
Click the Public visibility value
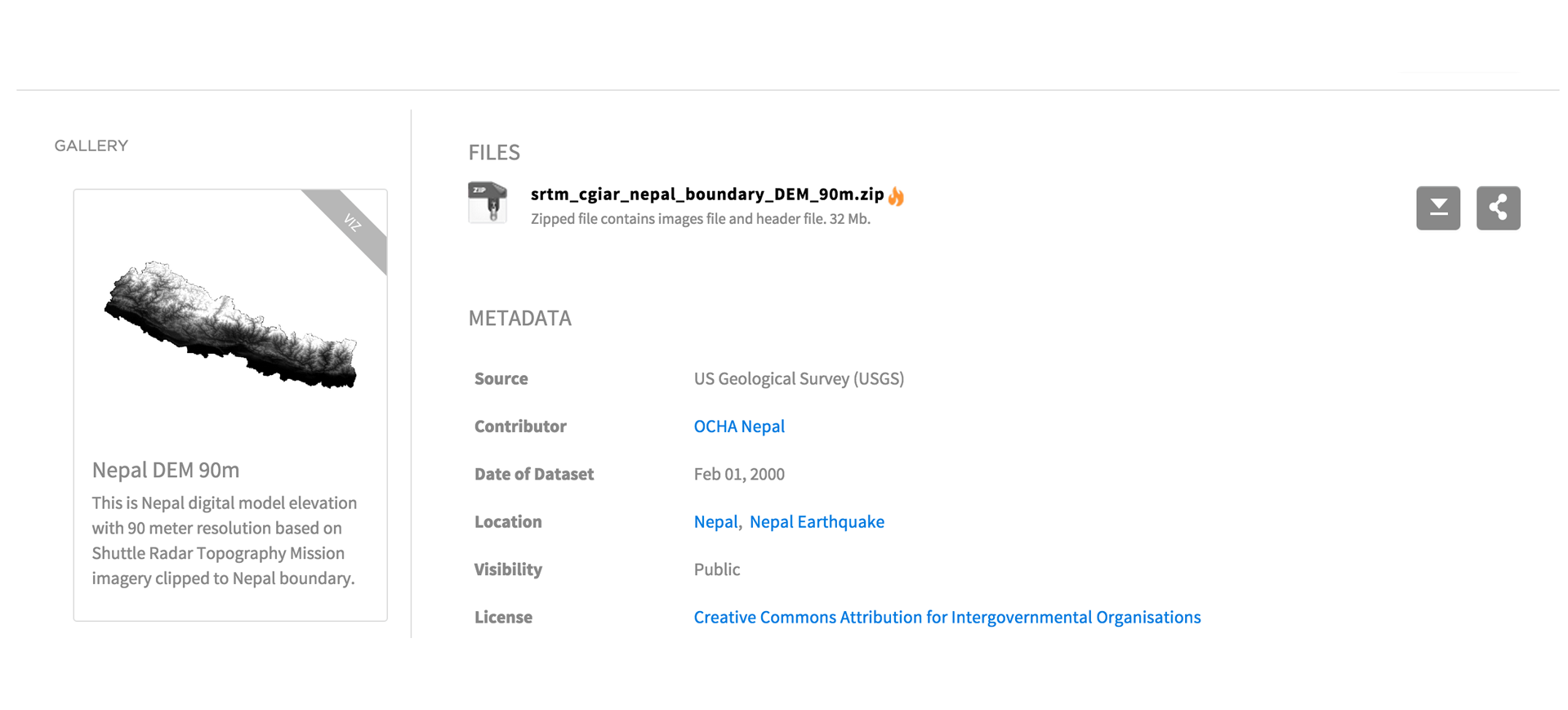pyautogui.click(x=716, y=569)
